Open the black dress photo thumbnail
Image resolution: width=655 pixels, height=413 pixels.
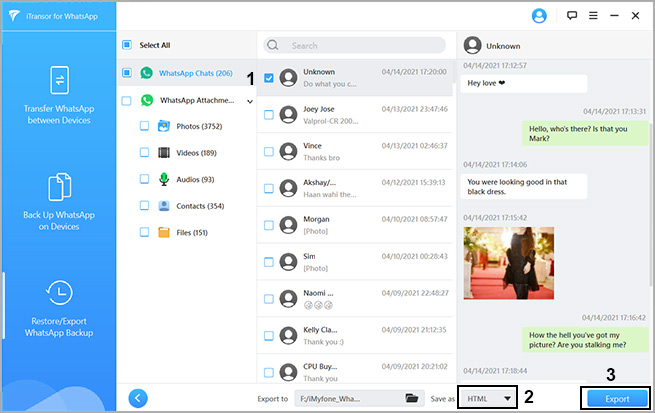click(x=494, y=262)
